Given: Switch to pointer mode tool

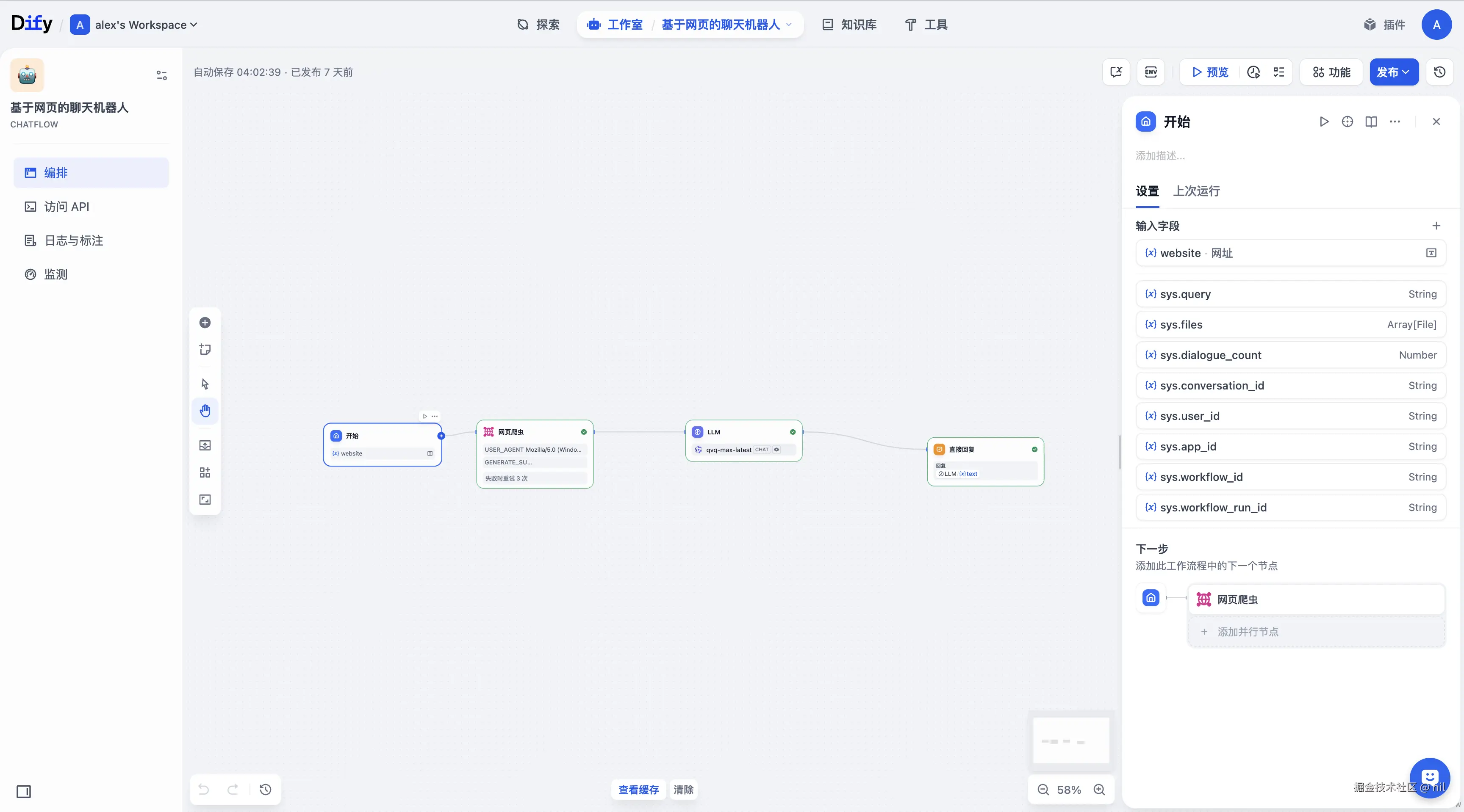Looking at the screenshot, I should click(x=205, y=384).
